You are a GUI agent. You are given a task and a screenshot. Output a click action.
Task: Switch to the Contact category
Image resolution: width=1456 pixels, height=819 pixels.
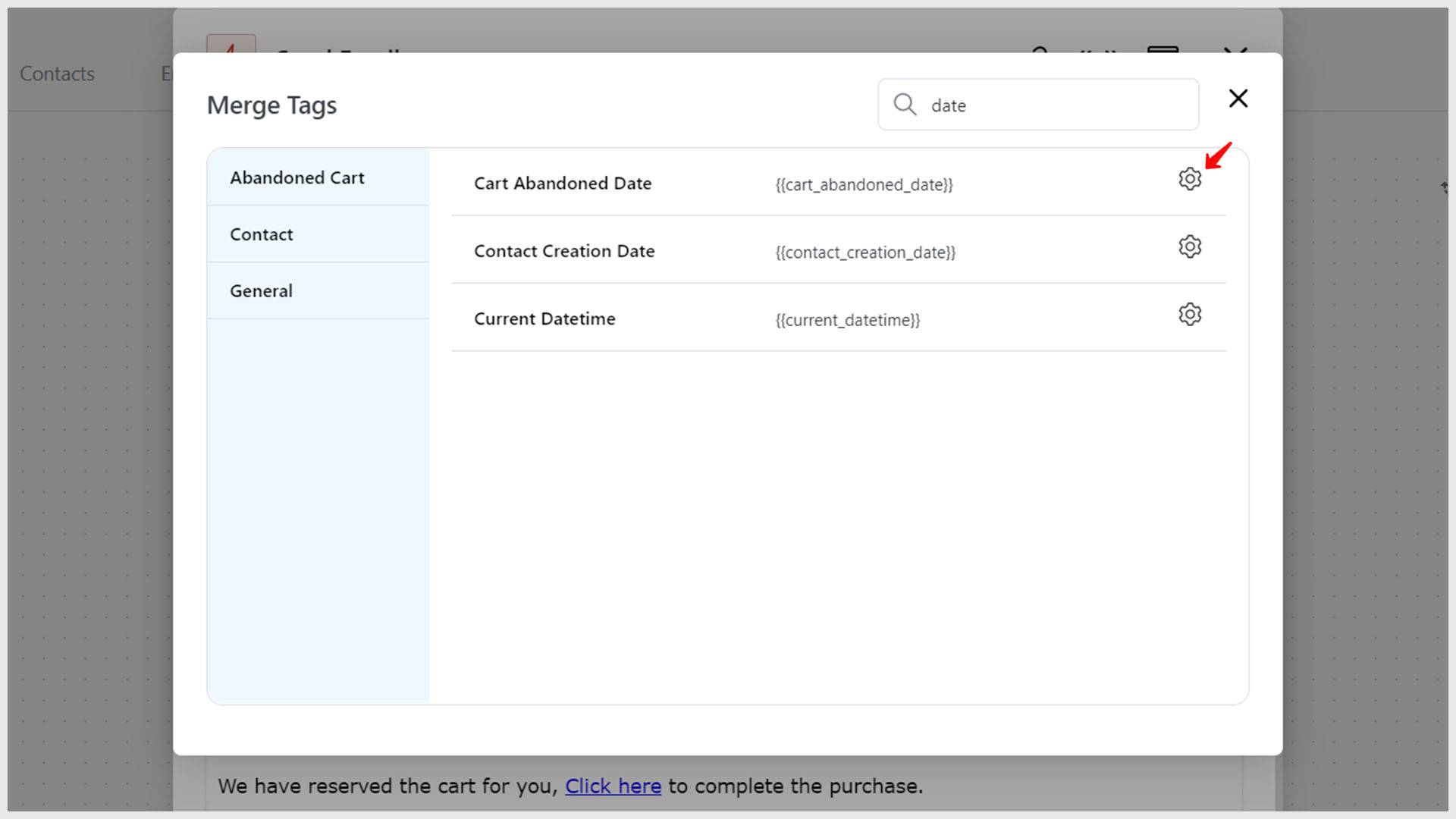coord(261,234)
